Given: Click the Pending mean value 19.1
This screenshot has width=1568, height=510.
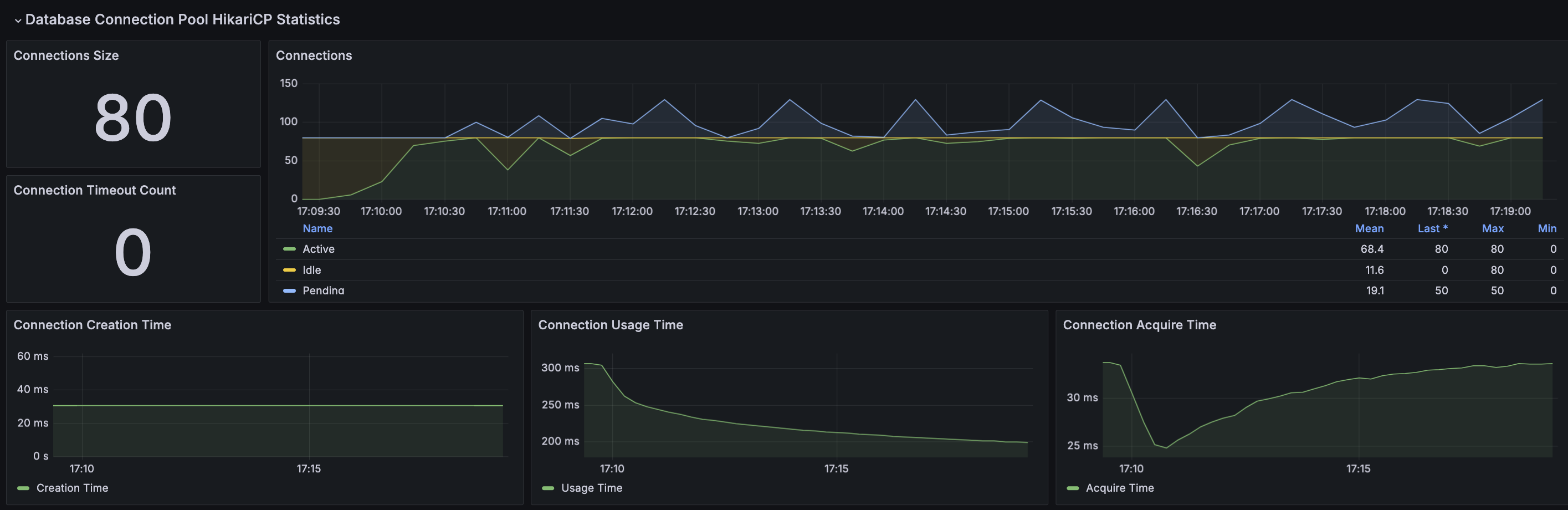Looking at the screenshot, I should [1375, 290].
